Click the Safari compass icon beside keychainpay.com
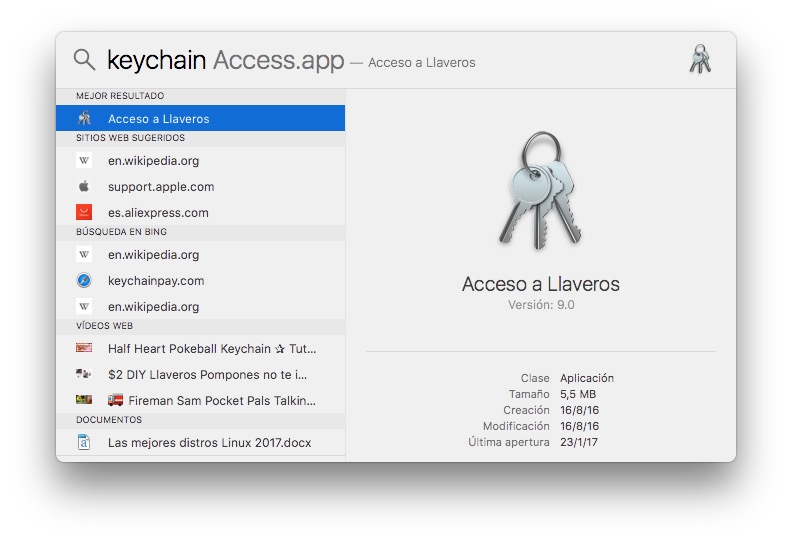The height and width of the screenshot is (542, 792). [84, 280]
